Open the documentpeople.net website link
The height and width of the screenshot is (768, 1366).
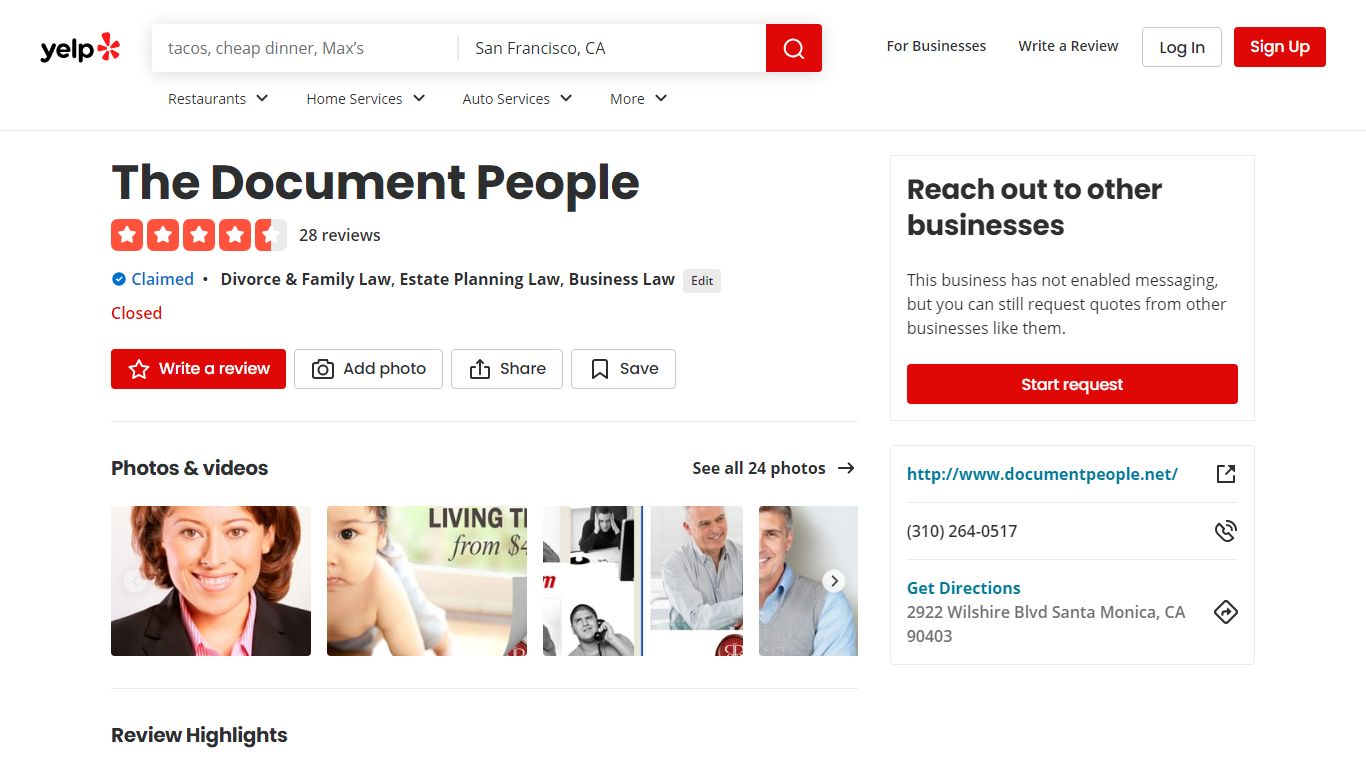(1042, 474)
